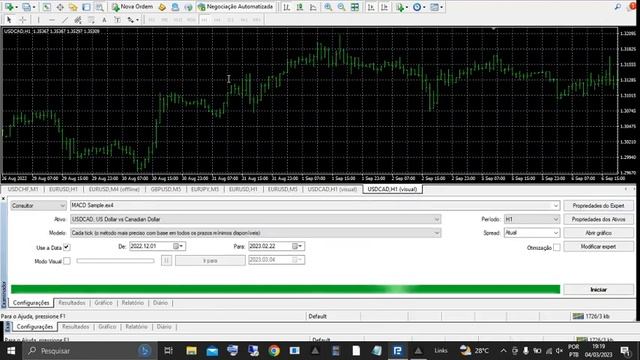The image size is (640, 360).
Task: Click the green test progress bar
Action: 285,289
